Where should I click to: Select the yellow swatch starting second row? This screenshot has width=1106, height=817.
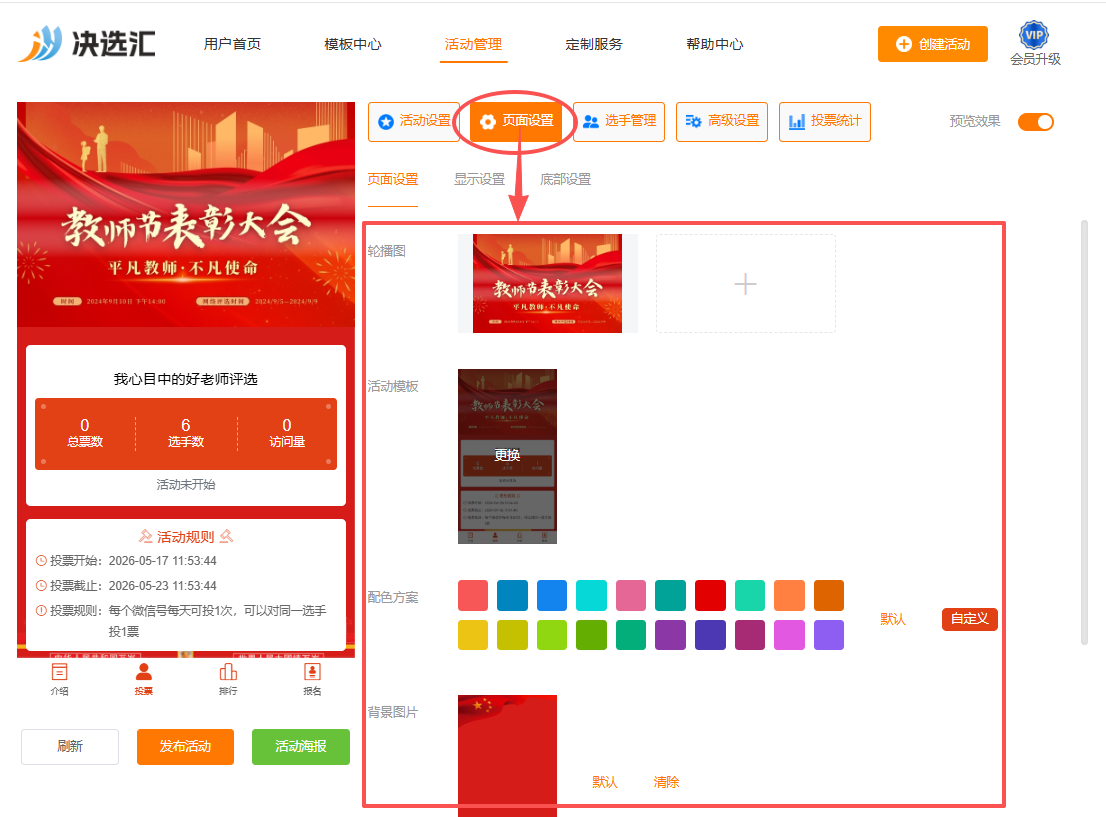click(473, 635)
